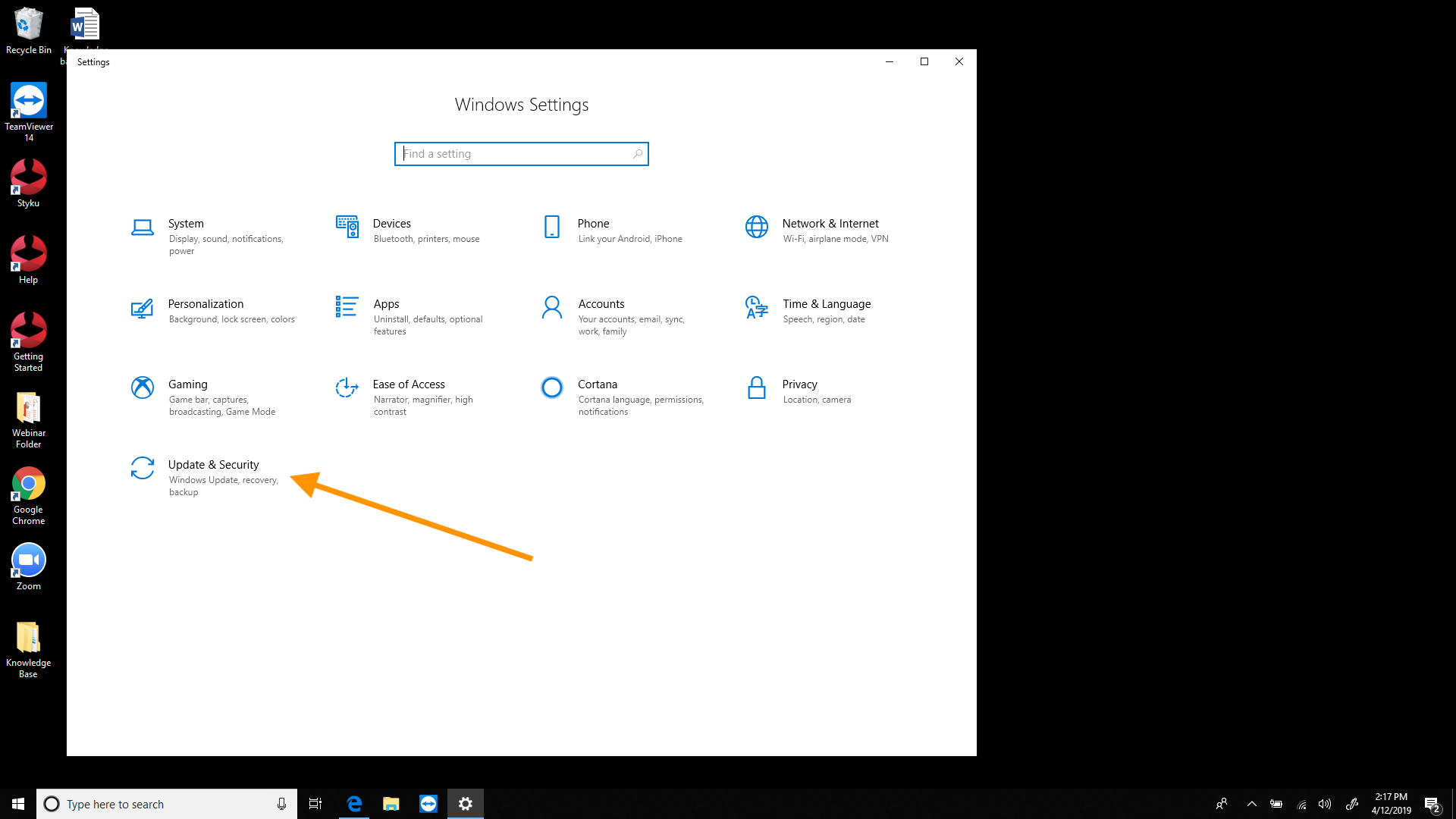Open the System settings laptop icon
This screenshot has width=1456, height=819.
[x=142, y=227]
